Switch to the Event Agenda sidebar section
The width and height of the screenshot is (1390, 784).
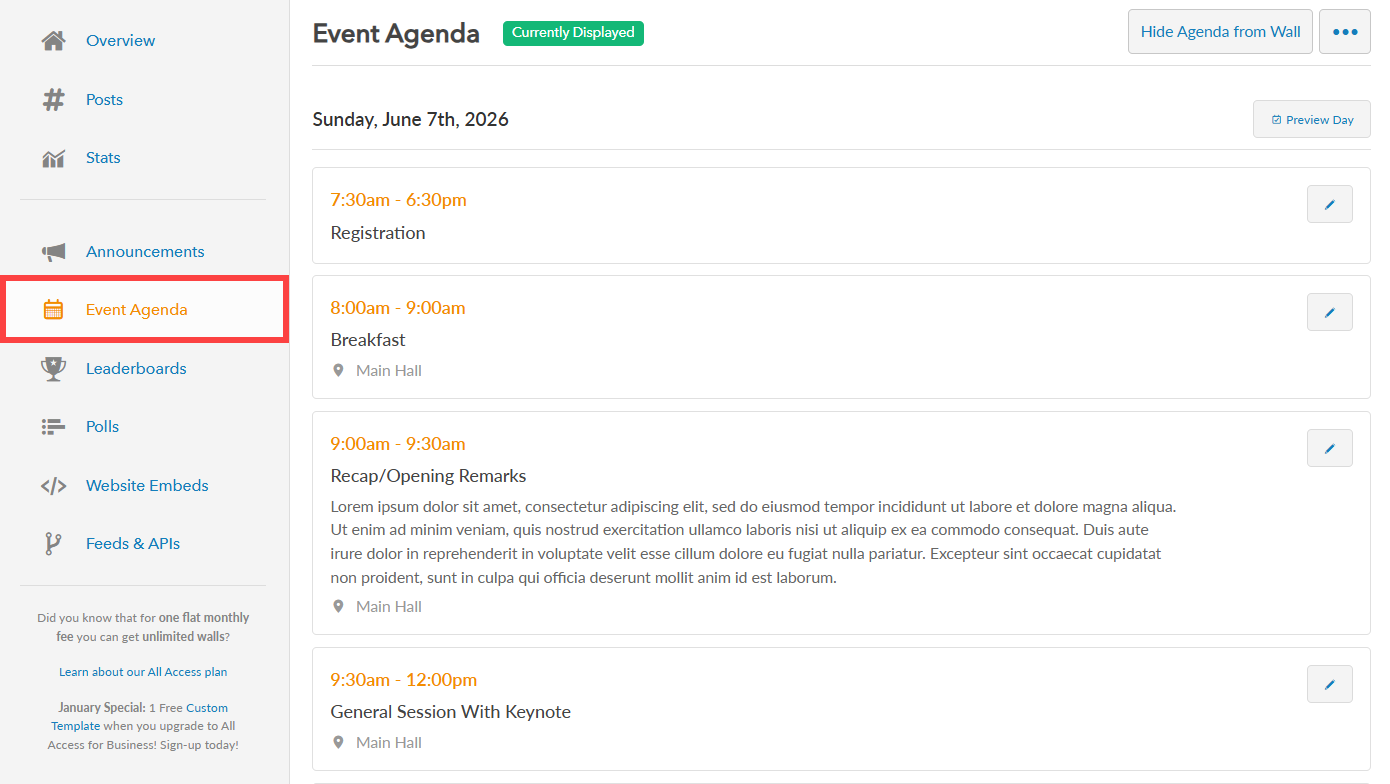(136, 309)
